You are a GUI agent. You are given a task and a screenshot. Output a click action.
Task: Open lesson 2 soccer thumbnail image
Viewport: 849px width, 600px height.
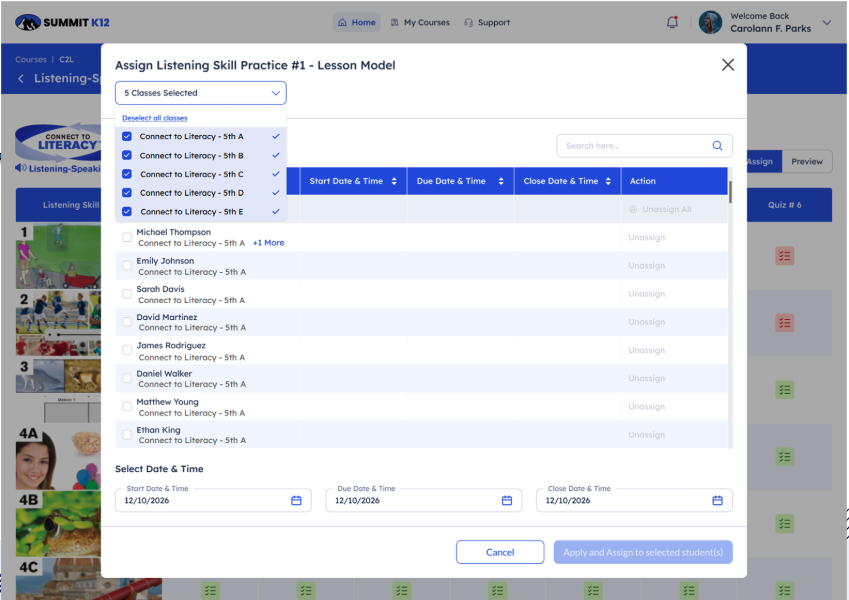click(x=58, y=323)
